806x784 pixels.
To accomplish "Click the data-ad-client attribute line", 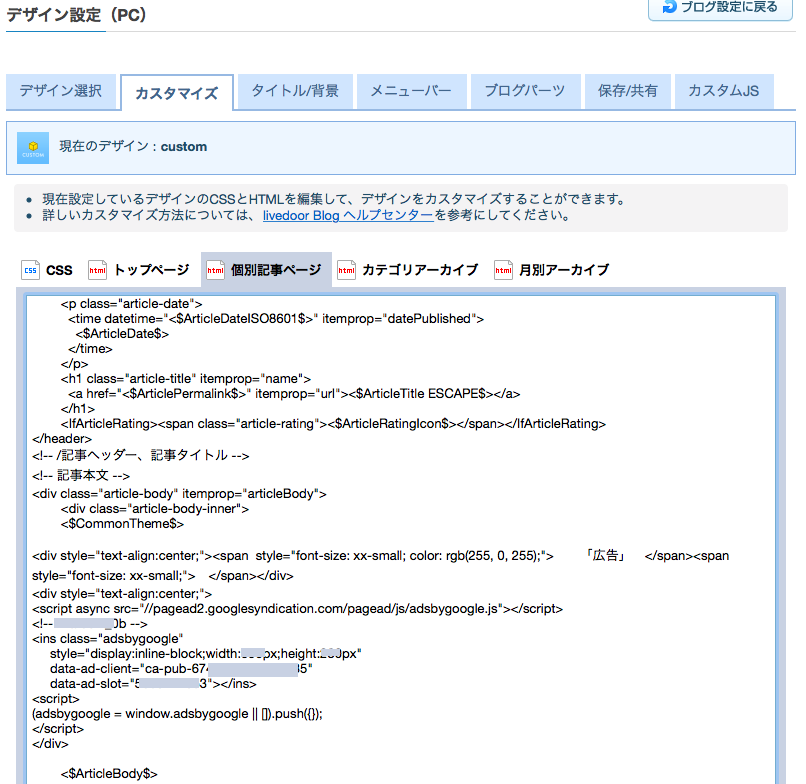I will click(x=181, y=669).
